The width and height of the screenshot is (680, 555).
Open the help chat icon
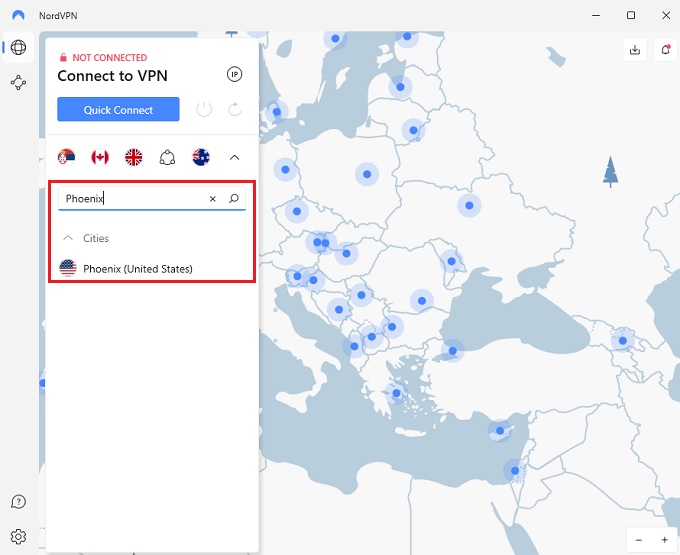(18, 502)
